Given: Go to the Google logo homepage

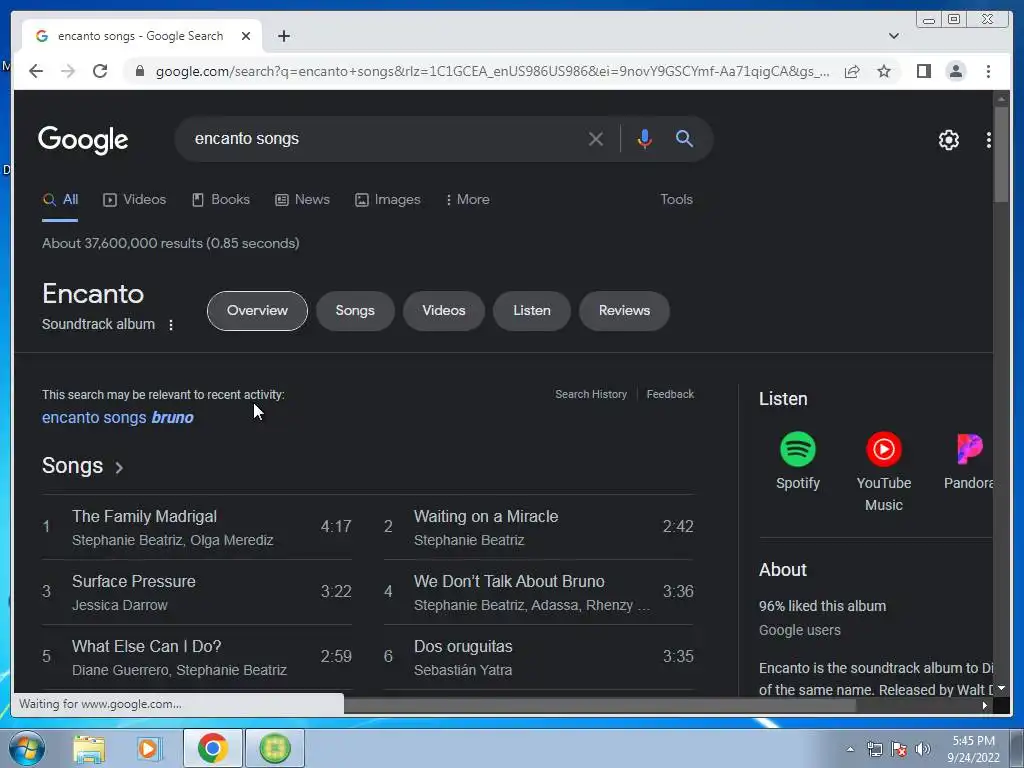Looking at the screenshot, I should (83, 139).
